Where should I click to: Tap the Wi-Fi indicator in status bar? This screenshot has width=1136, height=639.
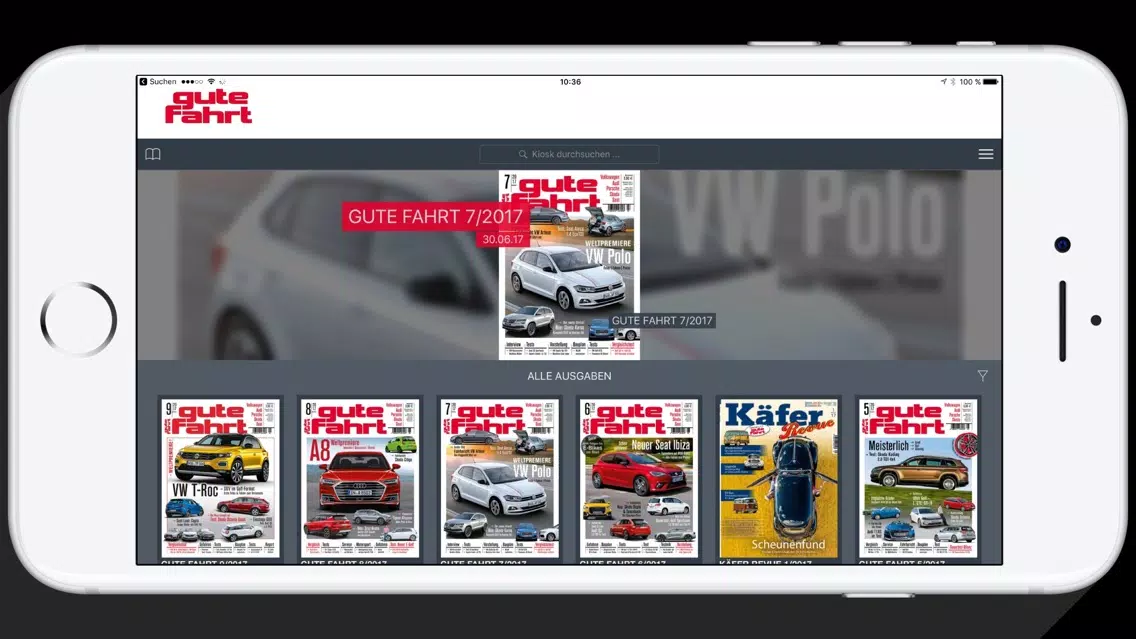pos(211,82)
